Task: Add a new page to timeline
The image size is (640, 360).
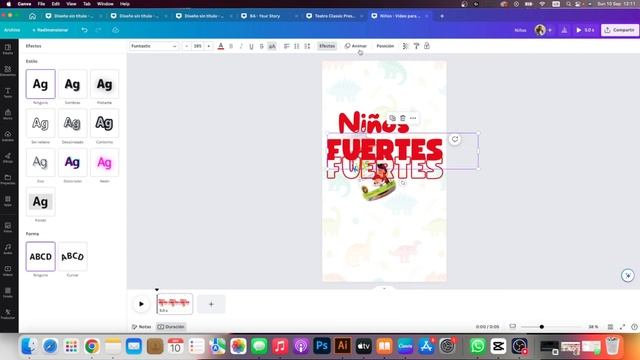Action: (x=211, y=304)
